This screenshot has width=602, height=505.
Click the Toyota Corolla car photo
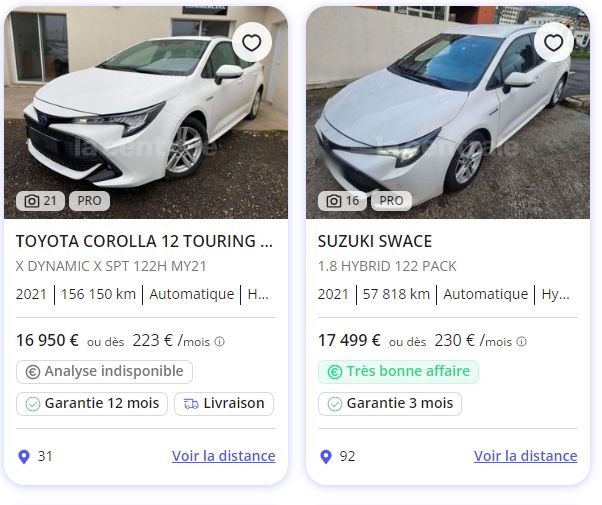point(145,110)
